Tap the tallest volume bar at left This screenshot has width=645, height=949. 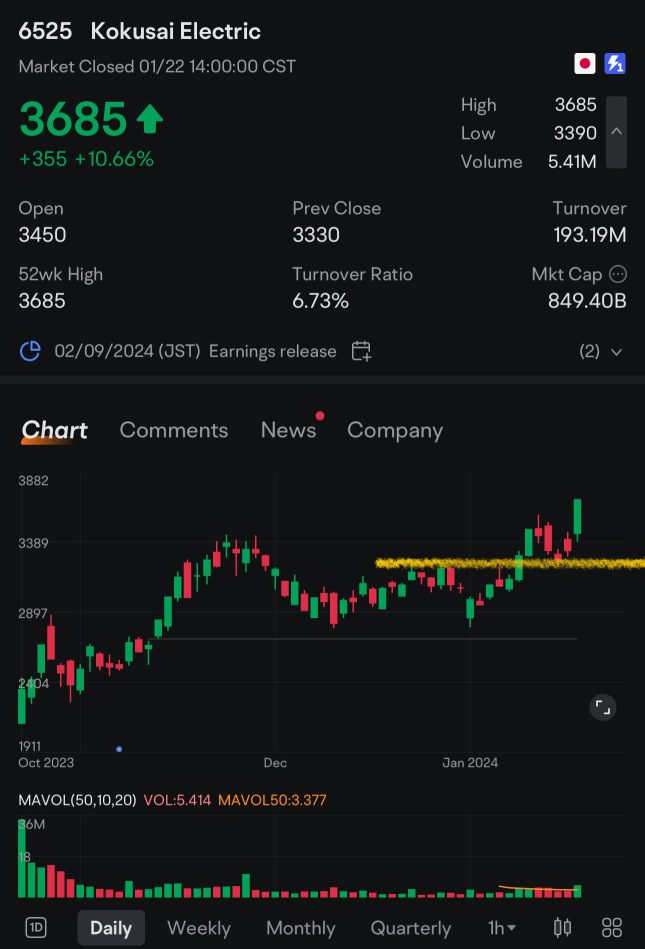22,858
